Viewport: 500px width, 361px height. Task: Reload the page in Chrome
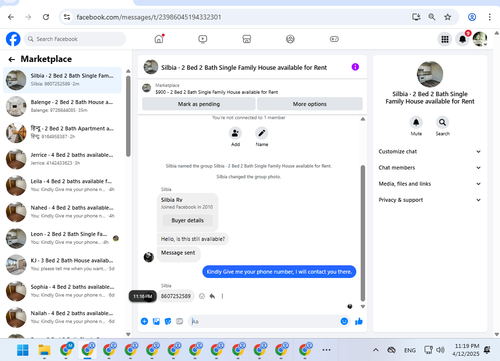(46, 17)
